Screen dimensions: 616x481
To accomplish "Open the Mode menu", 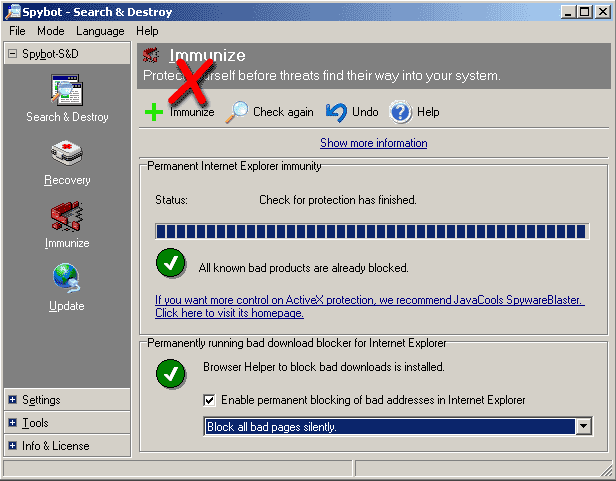I will point(50,31).
